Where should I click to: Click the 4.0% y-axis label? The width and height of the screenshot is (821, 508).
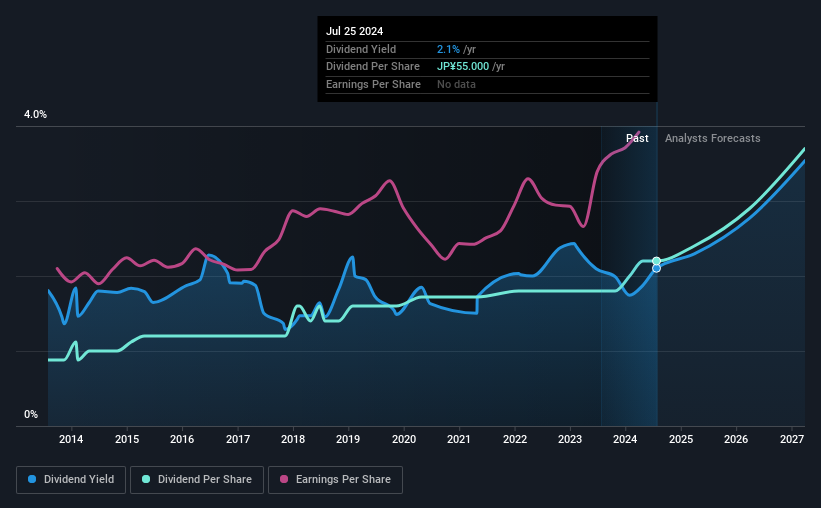coord(35,114)
